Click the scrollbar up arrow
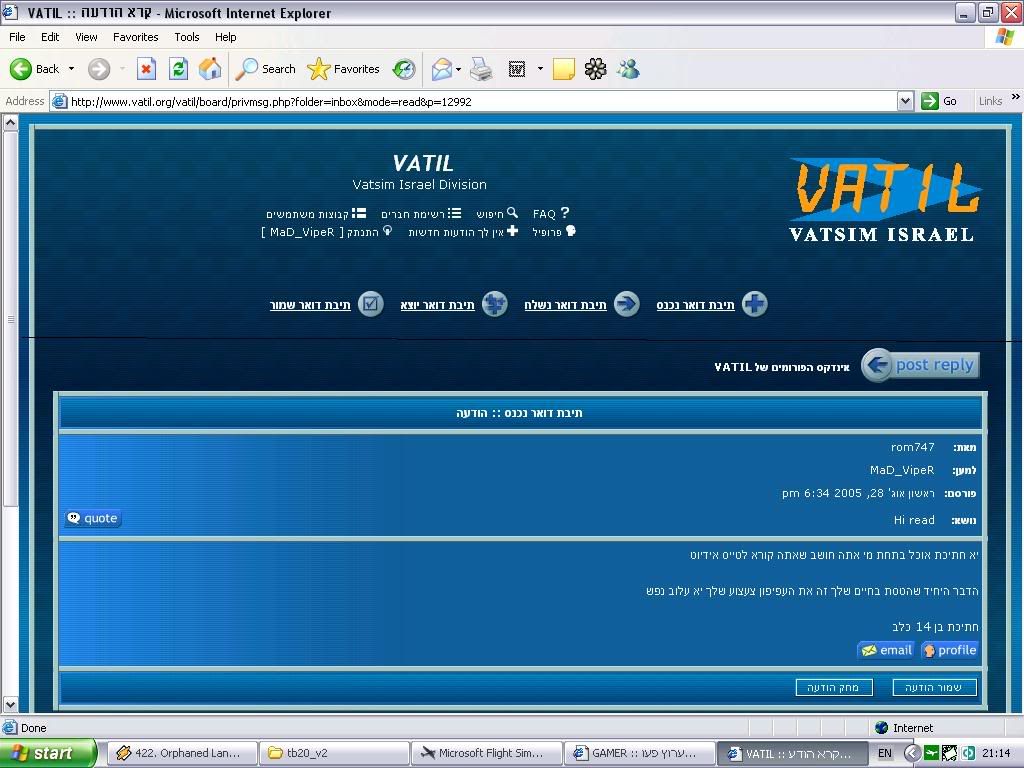The width and height of the screenshot is (1024, 768). coord(10,122)
